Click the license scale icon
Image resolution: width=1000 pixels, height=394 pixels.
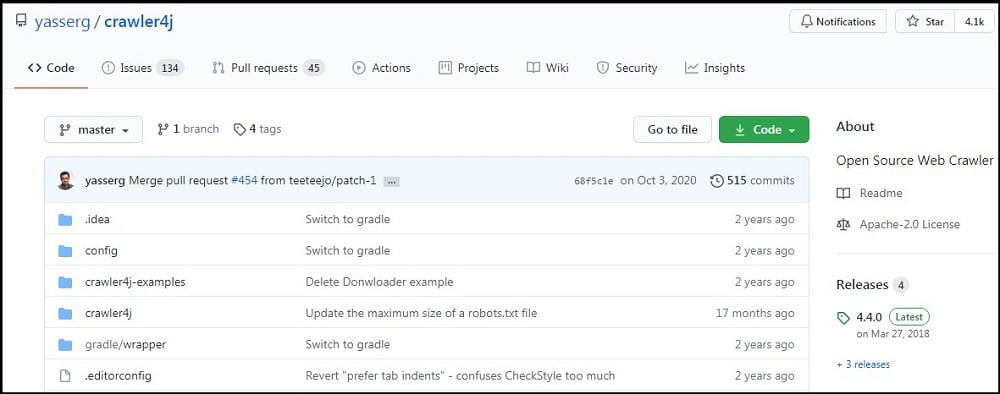tap(843, 224)
